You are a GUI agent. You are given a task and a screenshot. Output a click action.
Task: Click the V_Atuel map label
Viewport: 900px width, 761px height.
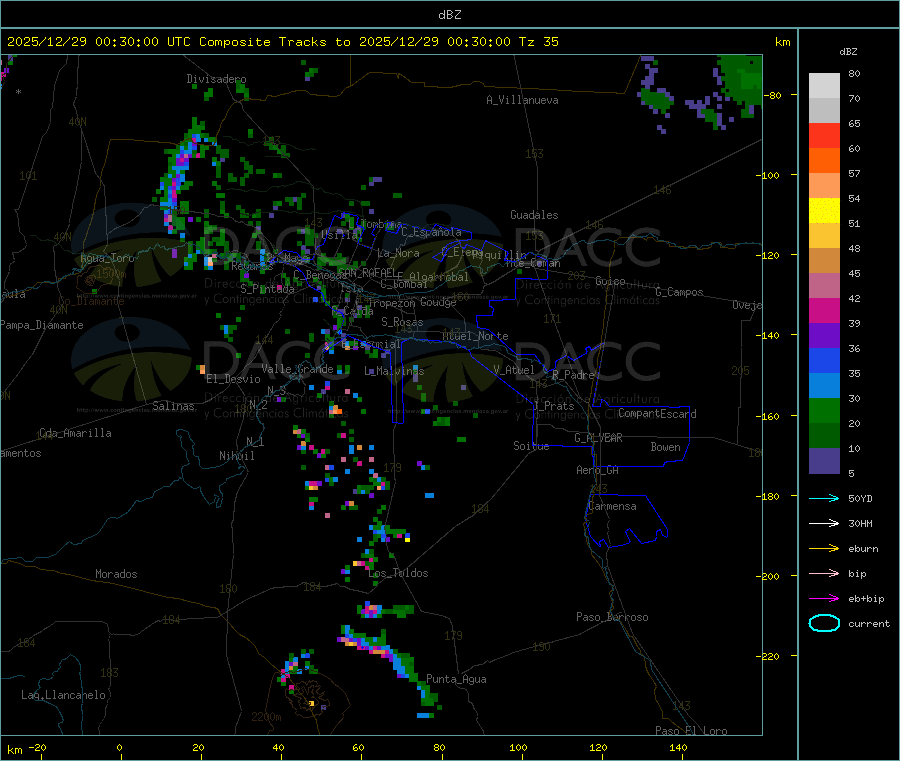pos(514,370)
